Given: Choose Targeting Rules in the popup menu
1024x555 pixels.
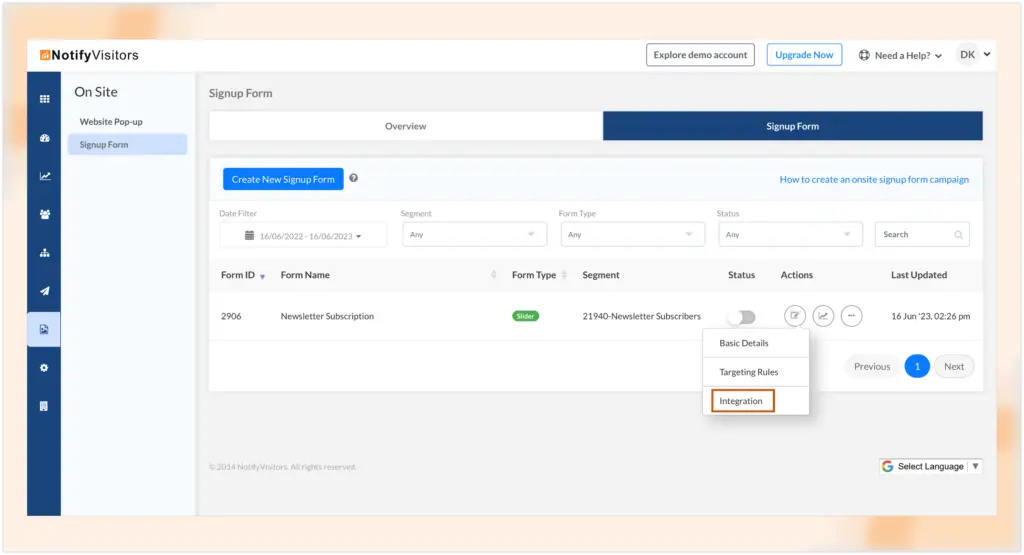Looking at the screenshot, I should point(748,372).
